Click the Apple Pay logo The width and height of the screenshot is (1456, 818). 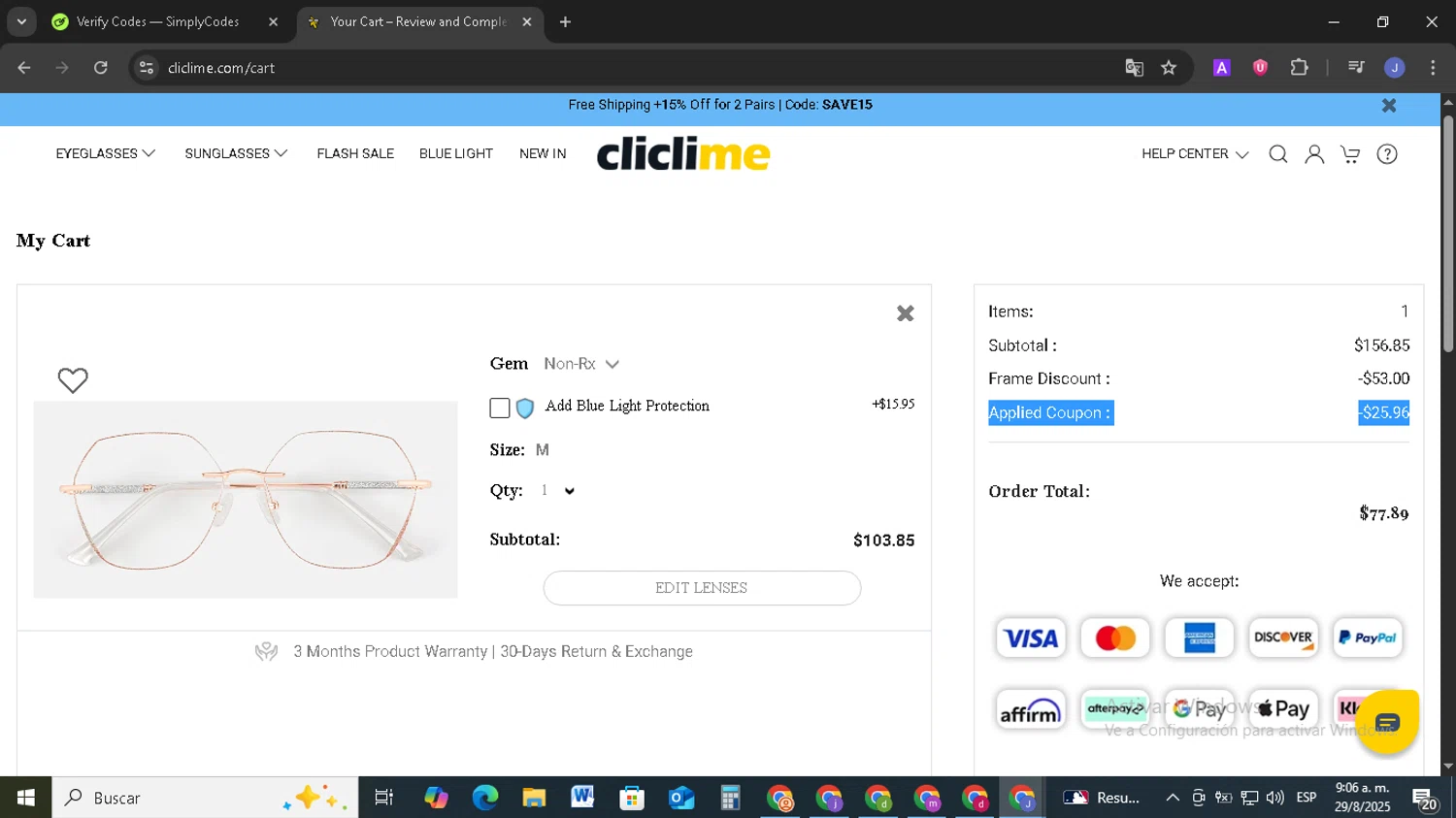tap(1283, 709)
